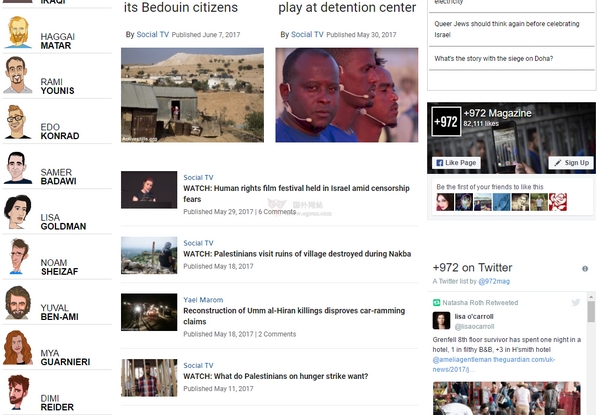Click Lisa Goldman's cartoon avatar
The height and width of the screenshot is (415, 600).
[17, 212]
